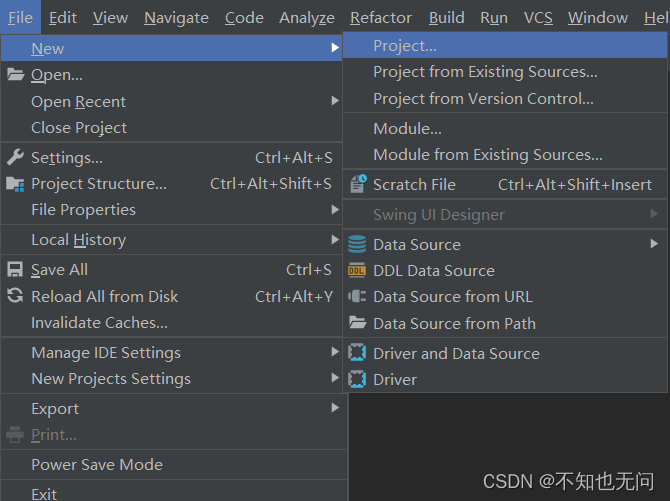Click the Scratch File icon
670x501 pixels.
(x=357, y=184)
